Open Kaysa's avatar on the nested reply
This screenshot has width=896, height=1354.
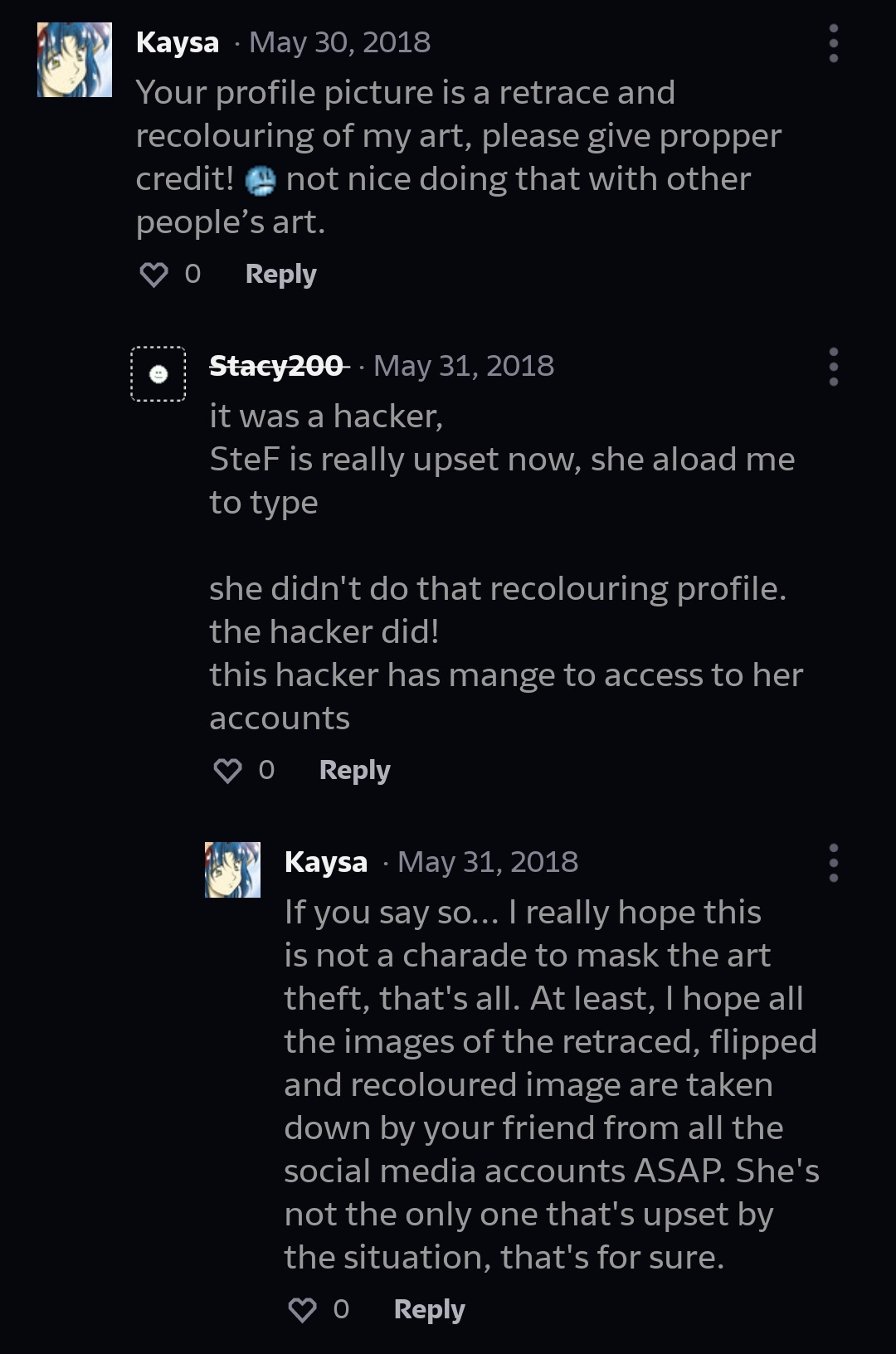[232, 869]
